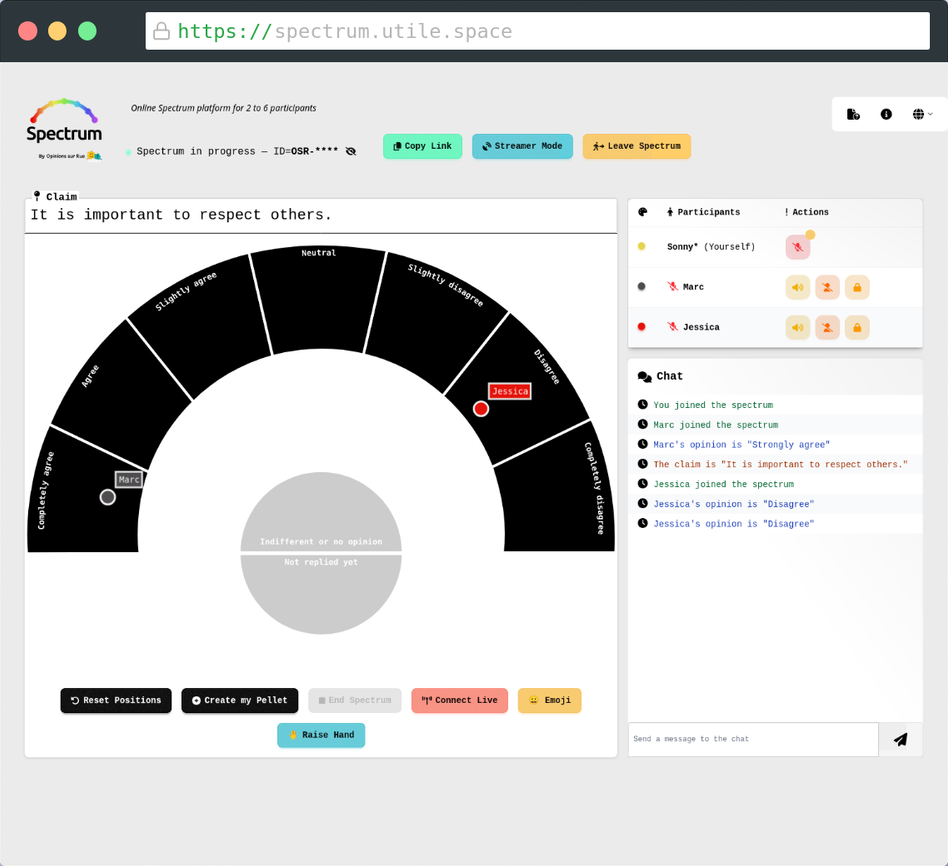Click the gray Marc name tag on spectrum
This screenshot has height=866, width=948.
[129, 480]
